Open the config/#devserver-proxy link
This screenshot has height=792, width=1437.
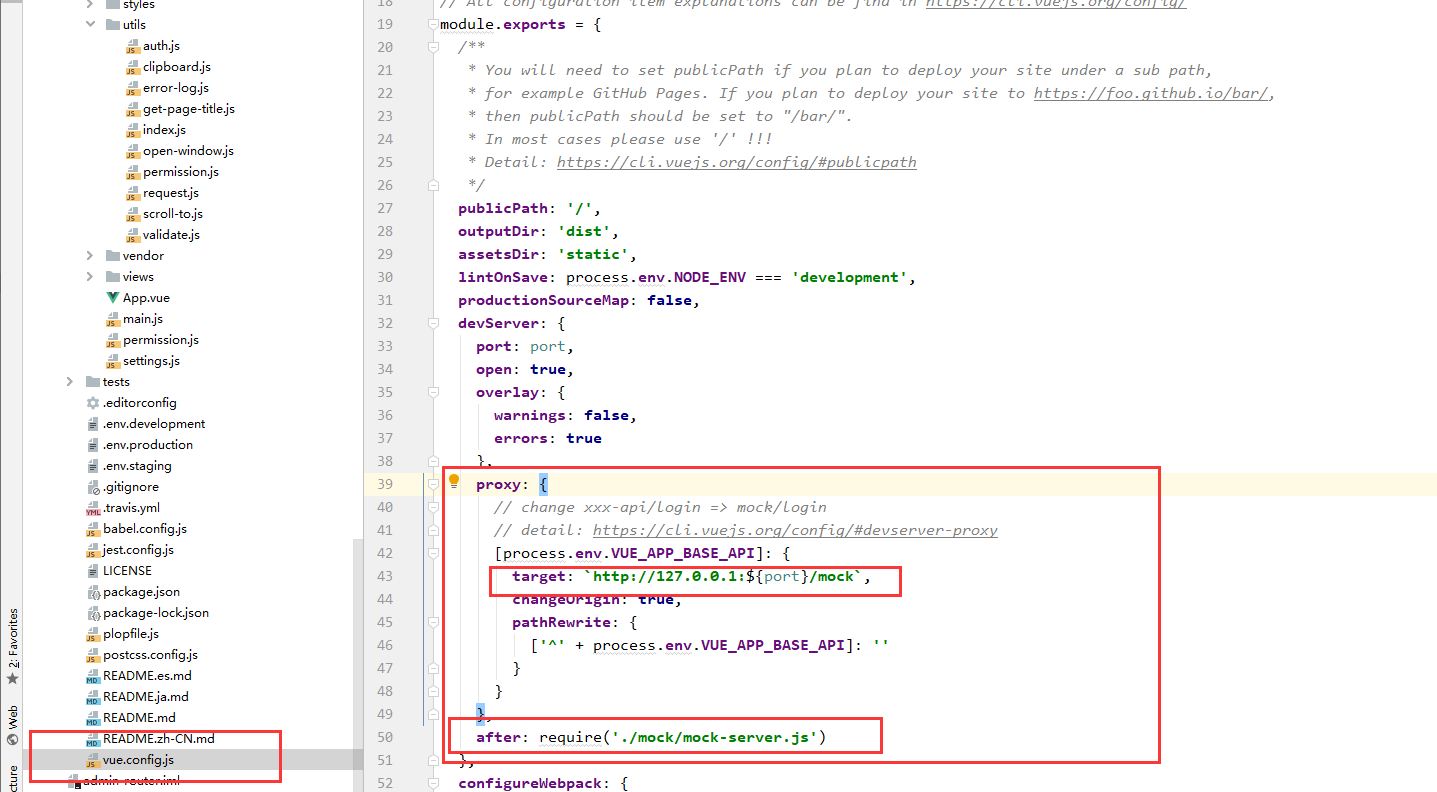795,530
